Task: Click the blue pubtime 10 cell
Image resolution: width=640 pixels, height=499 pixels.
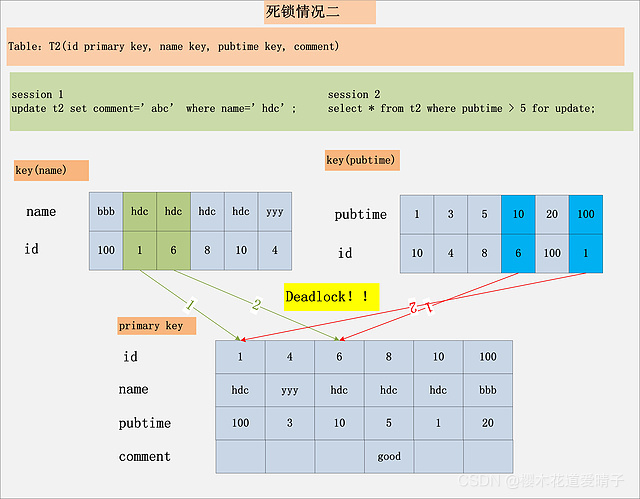Action: (518, 214)
